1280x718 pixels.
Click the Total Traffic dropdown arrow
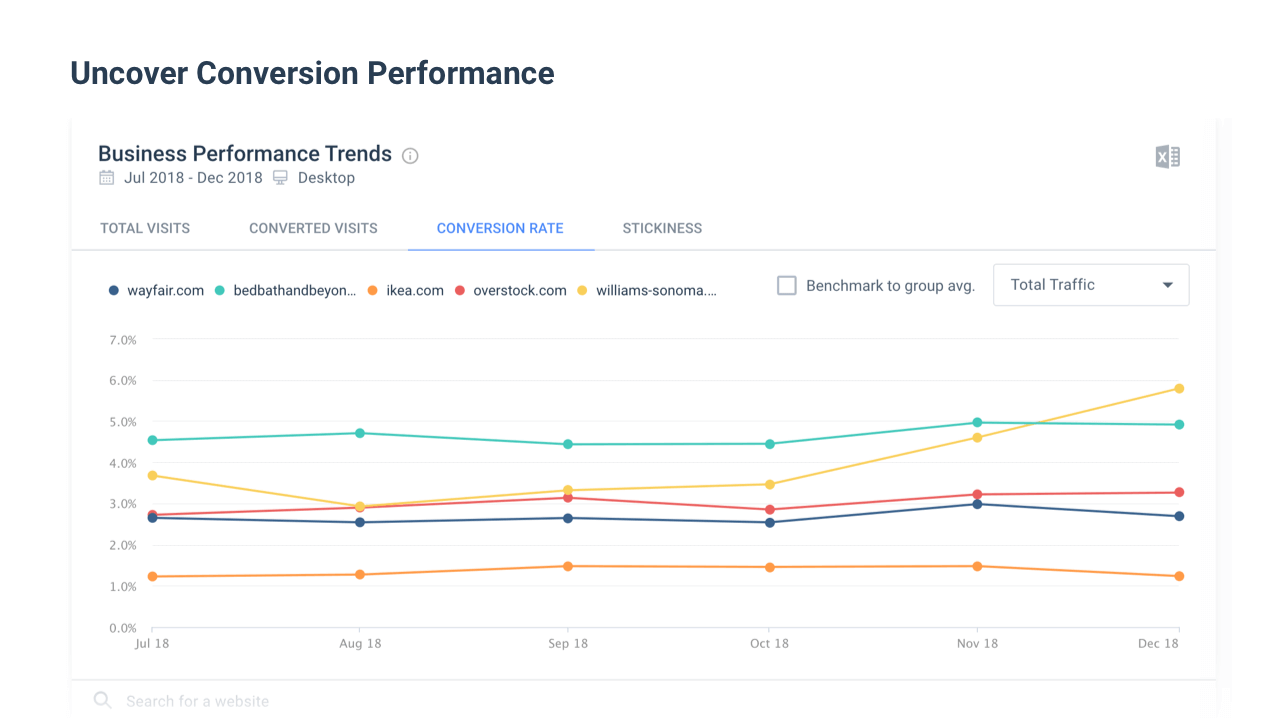[1167, 285]
